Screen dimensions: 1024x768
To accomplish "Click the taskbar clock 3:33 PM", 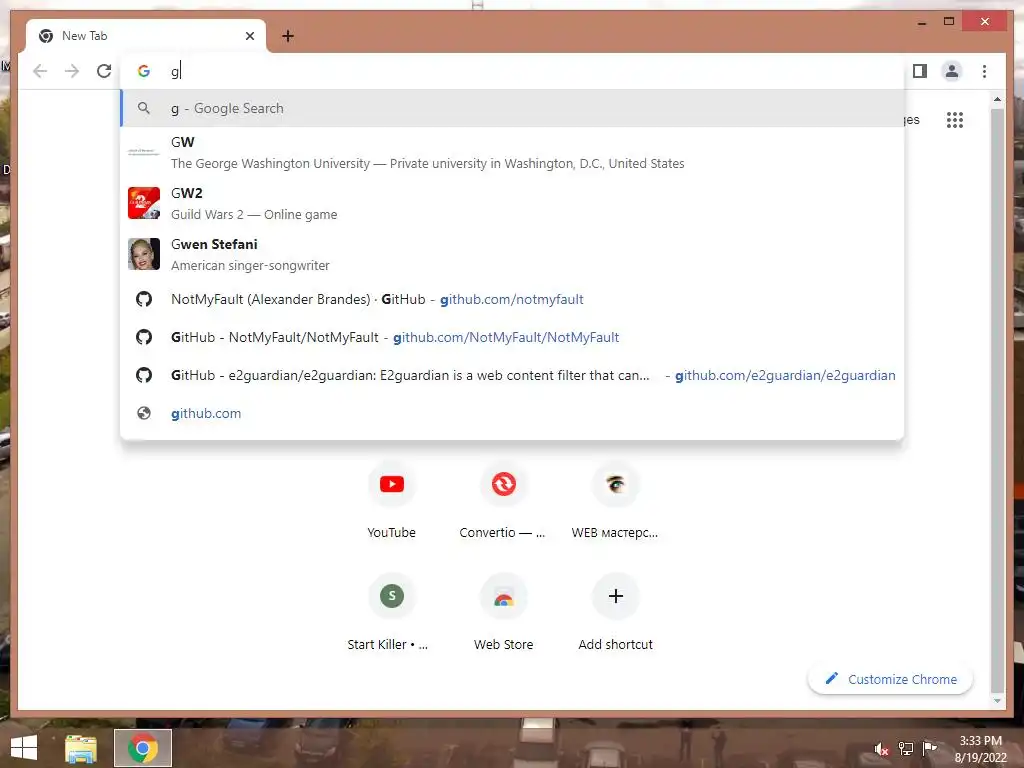I will (x=980, y=749).
